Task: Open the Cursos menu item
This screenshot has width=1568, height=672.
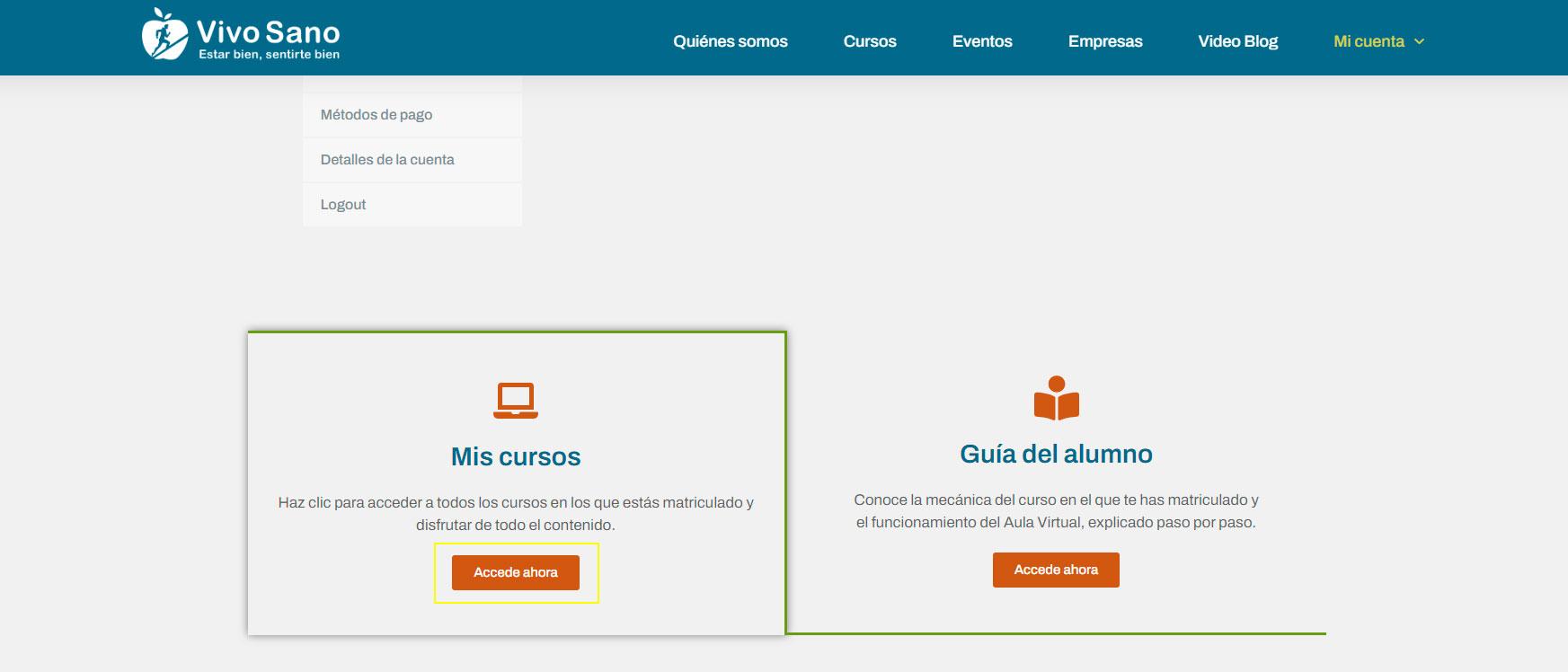Action: [x=869, y=41]
